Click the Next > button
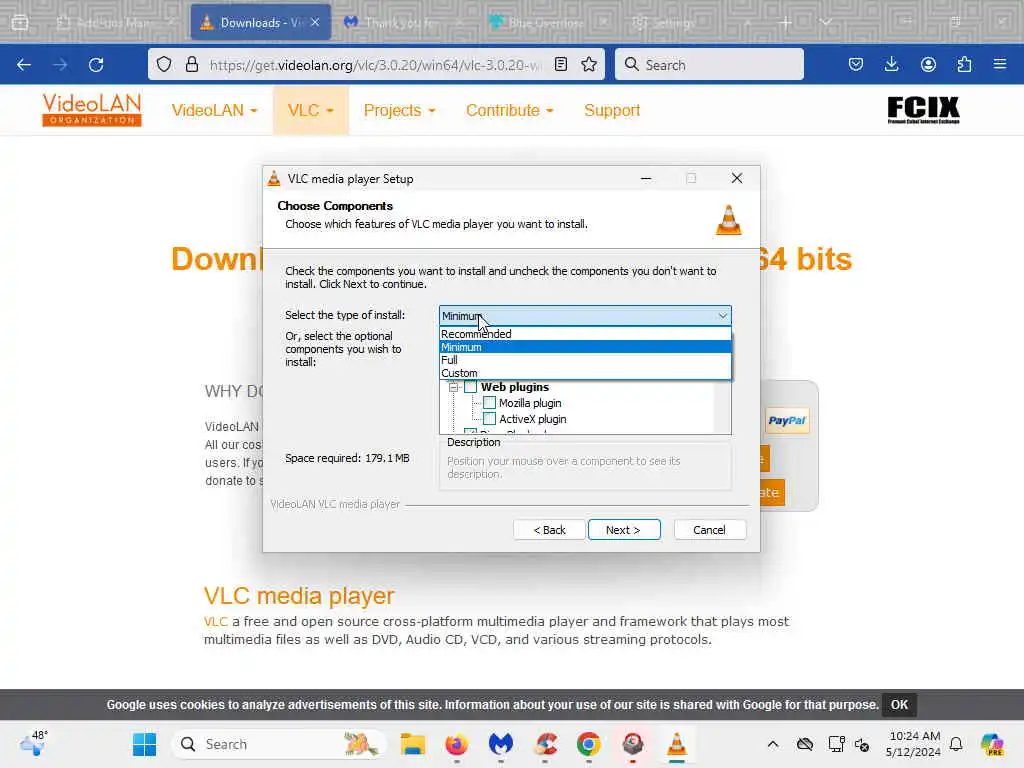Viewport: 1024px width, 768px height. (x=624, y=530)
